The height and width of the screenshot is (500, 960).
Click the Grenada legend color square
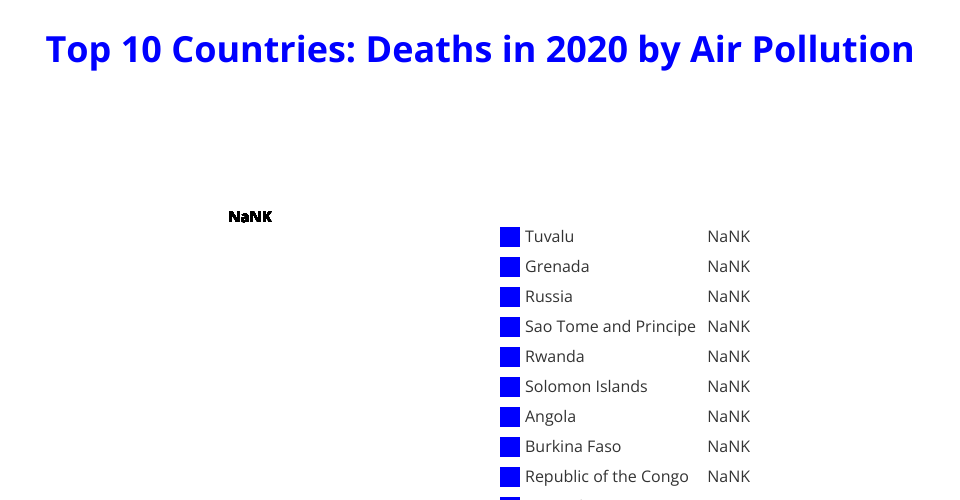[x=510, y=267]
